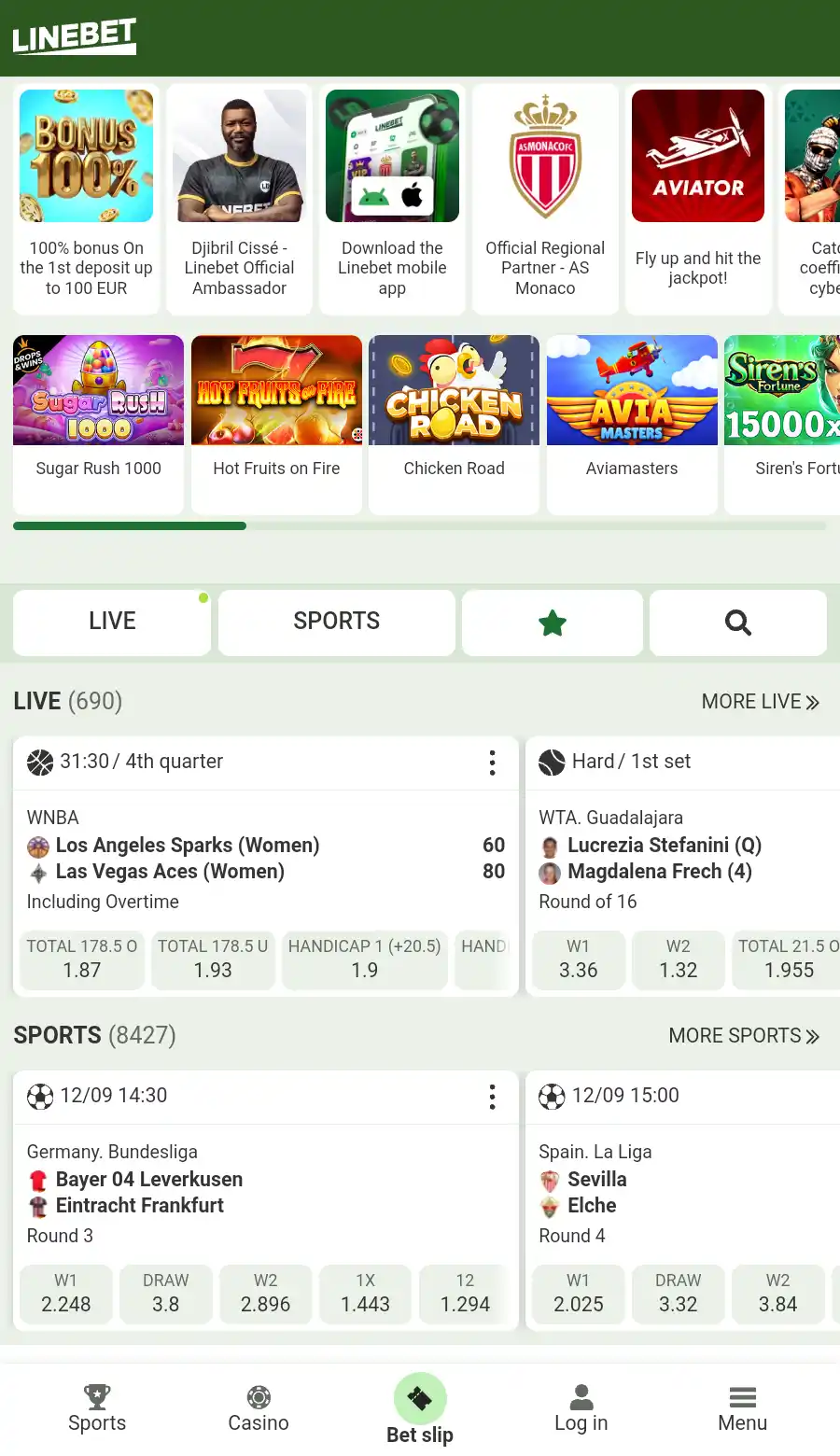Click the Linebet logo
840x1456 pixels.
pyautogui.click(x=75, y=37)
